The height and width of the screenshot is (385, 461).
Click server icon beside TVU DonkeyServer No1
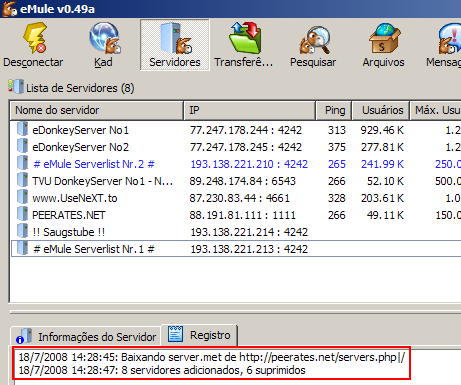23,180
